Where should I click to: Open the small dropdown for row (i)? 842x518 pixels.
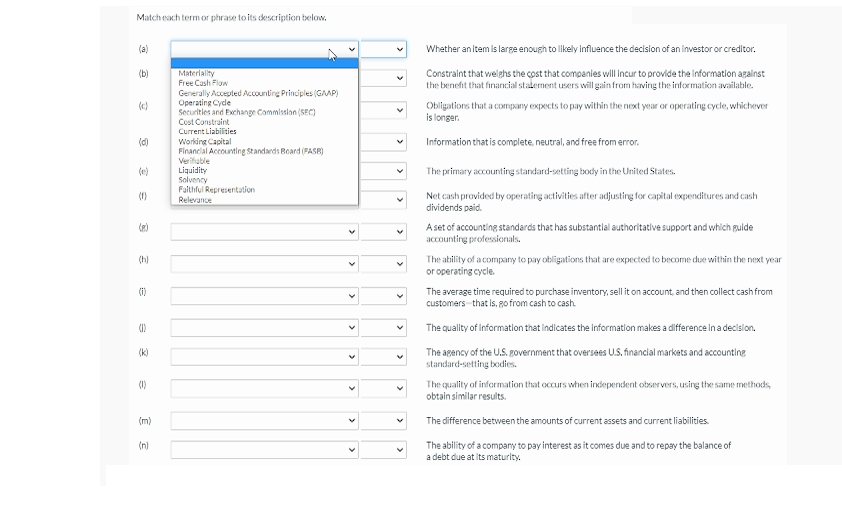coord(383,296)
